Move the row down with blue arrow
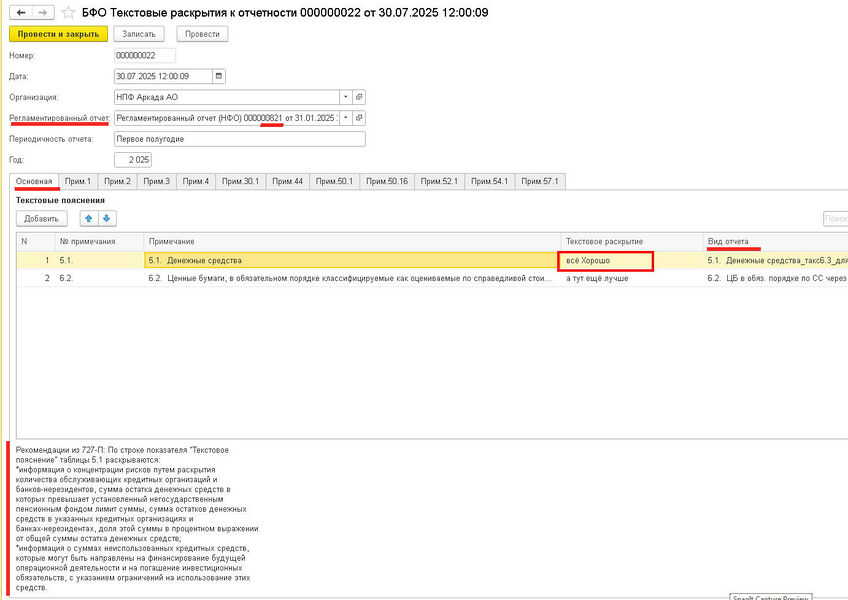This screenshot has width=848, height=600. (107, 219)
